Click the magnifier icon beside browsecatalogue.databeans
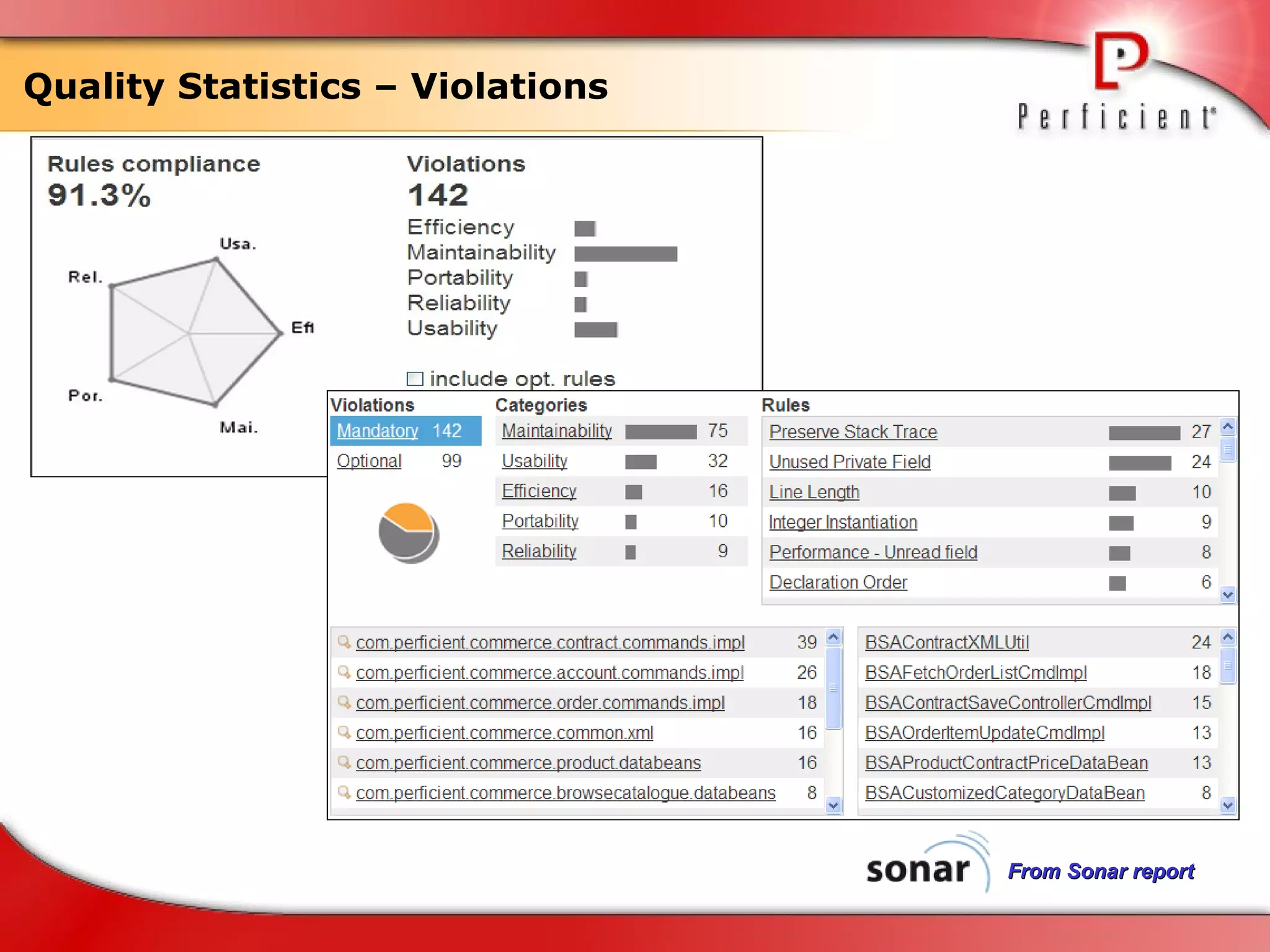 344,792
